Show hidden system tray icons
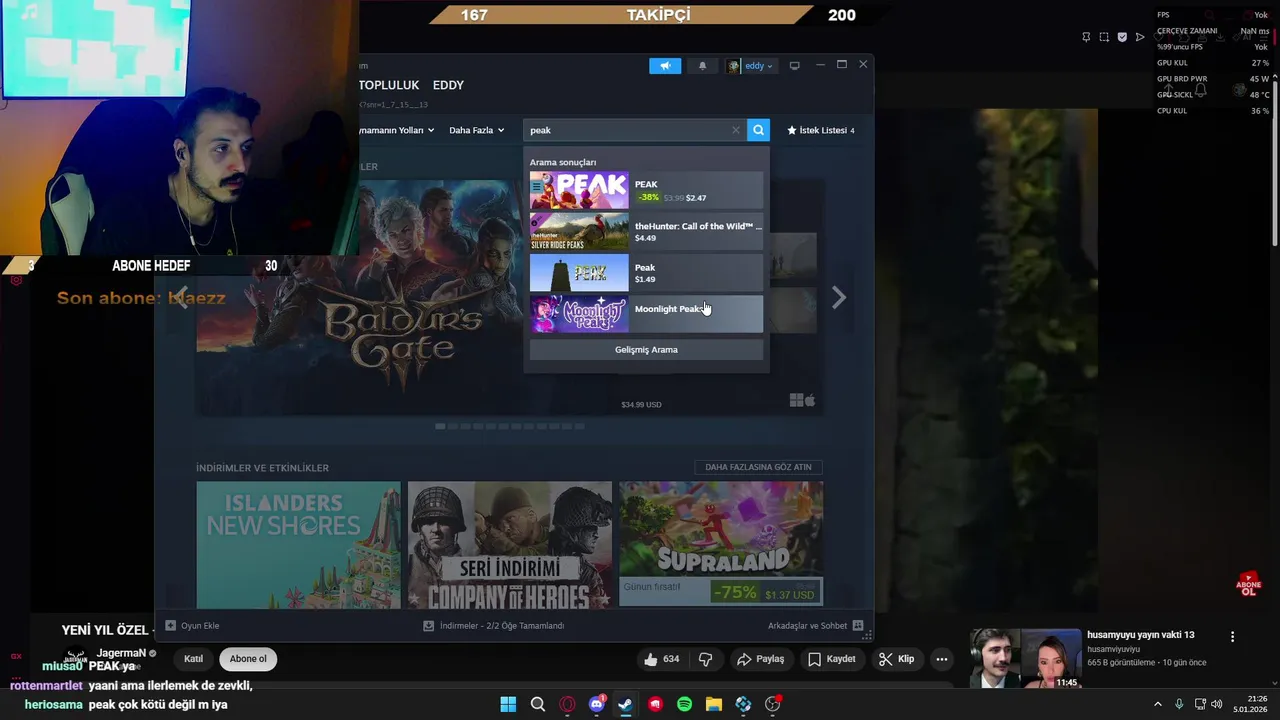The height and width of the screenshot is (720, 1280). (1158, 704)
